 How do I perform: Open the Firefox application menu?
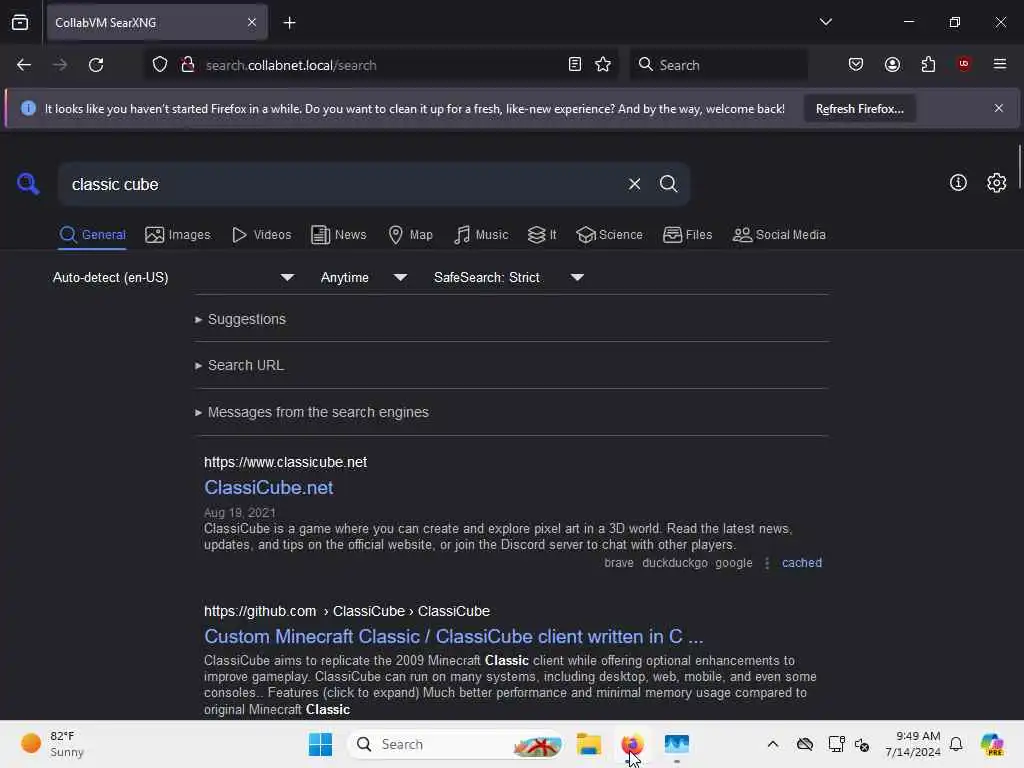tap(999, 64)
